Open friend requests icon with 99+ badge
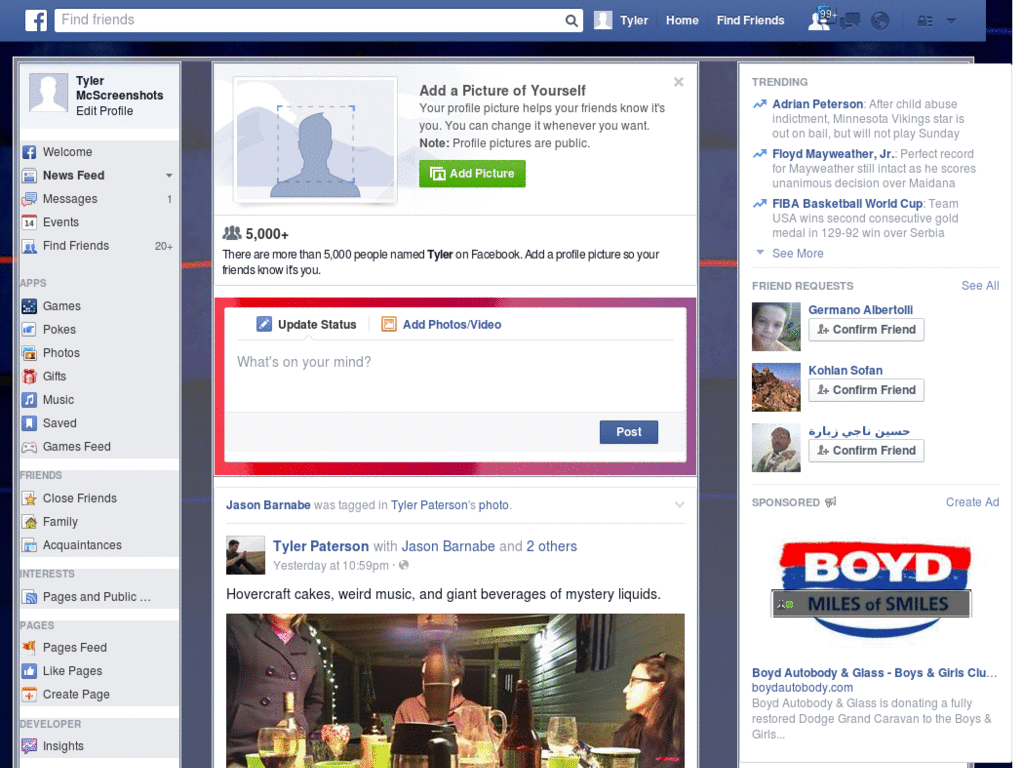Viewport: 1024px width, 768px height. [x=822, y=20]
